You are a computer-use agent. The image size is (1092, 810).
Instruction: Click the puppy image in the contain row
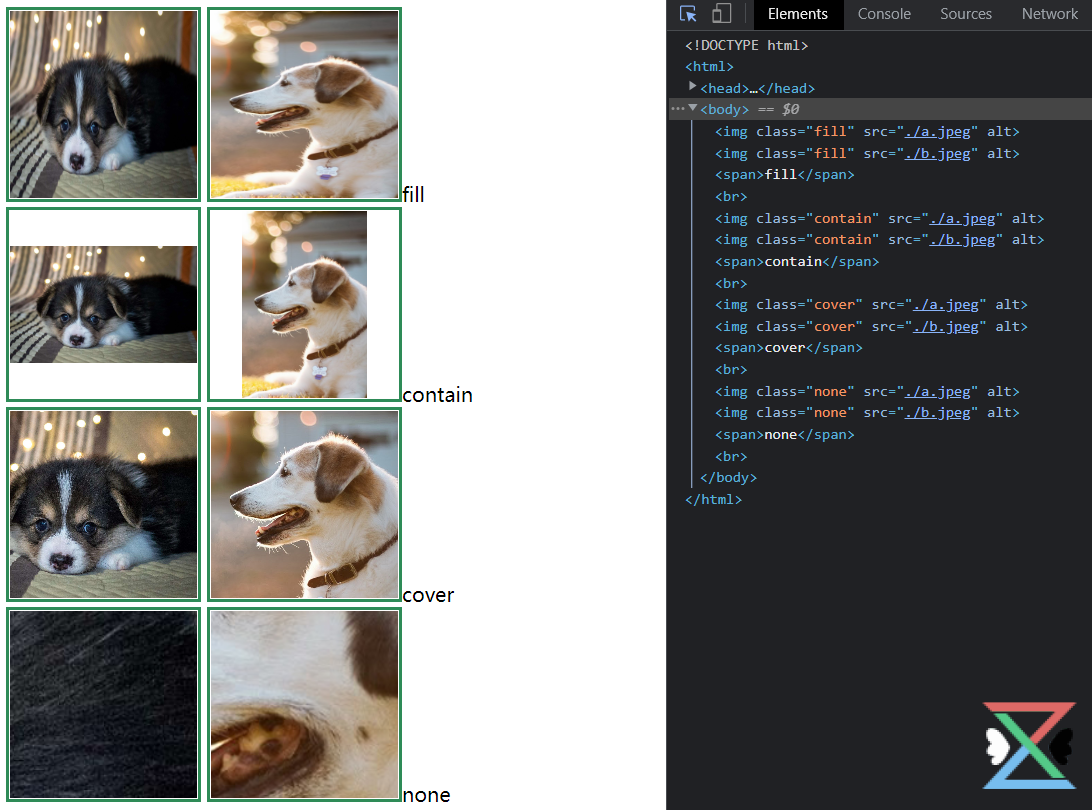[x=104, y=304]
